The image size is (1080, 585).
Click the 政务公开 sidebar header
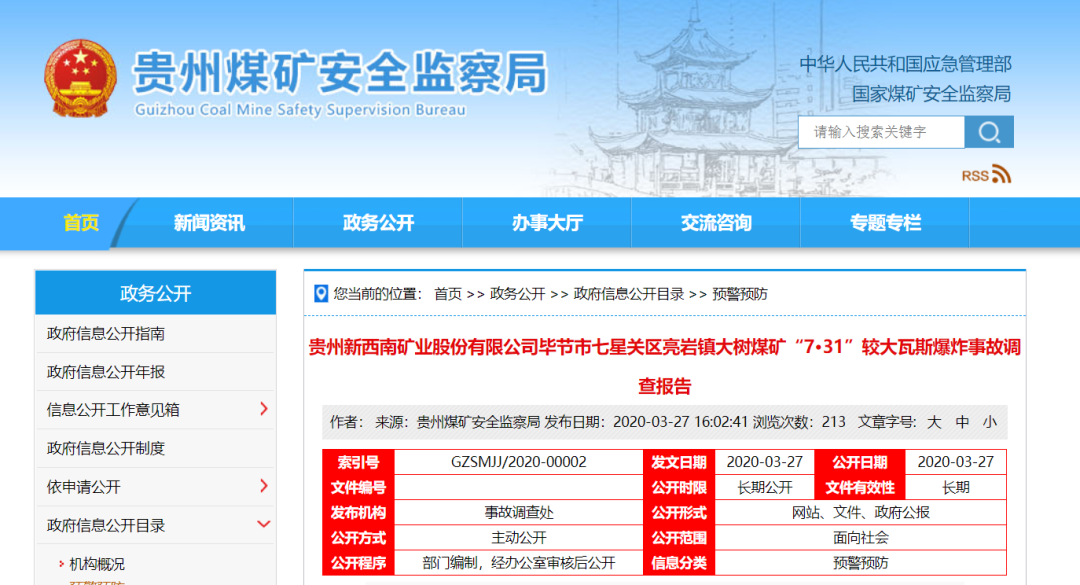tap(156, 293)
